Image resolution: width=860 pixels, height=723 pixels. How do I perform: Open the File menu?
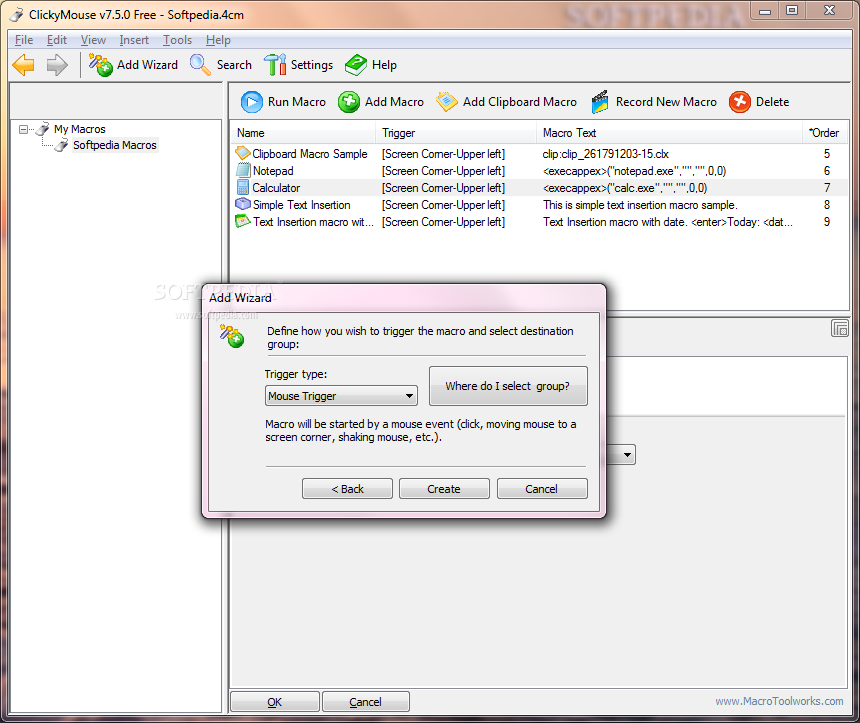[x=24, y=40]
